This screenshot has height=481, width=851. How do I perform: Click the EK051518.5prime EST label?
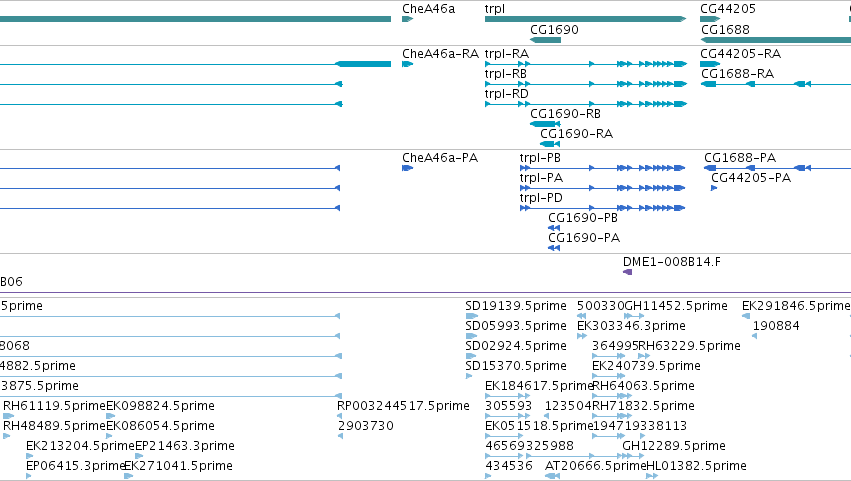[x=539, y=426]
